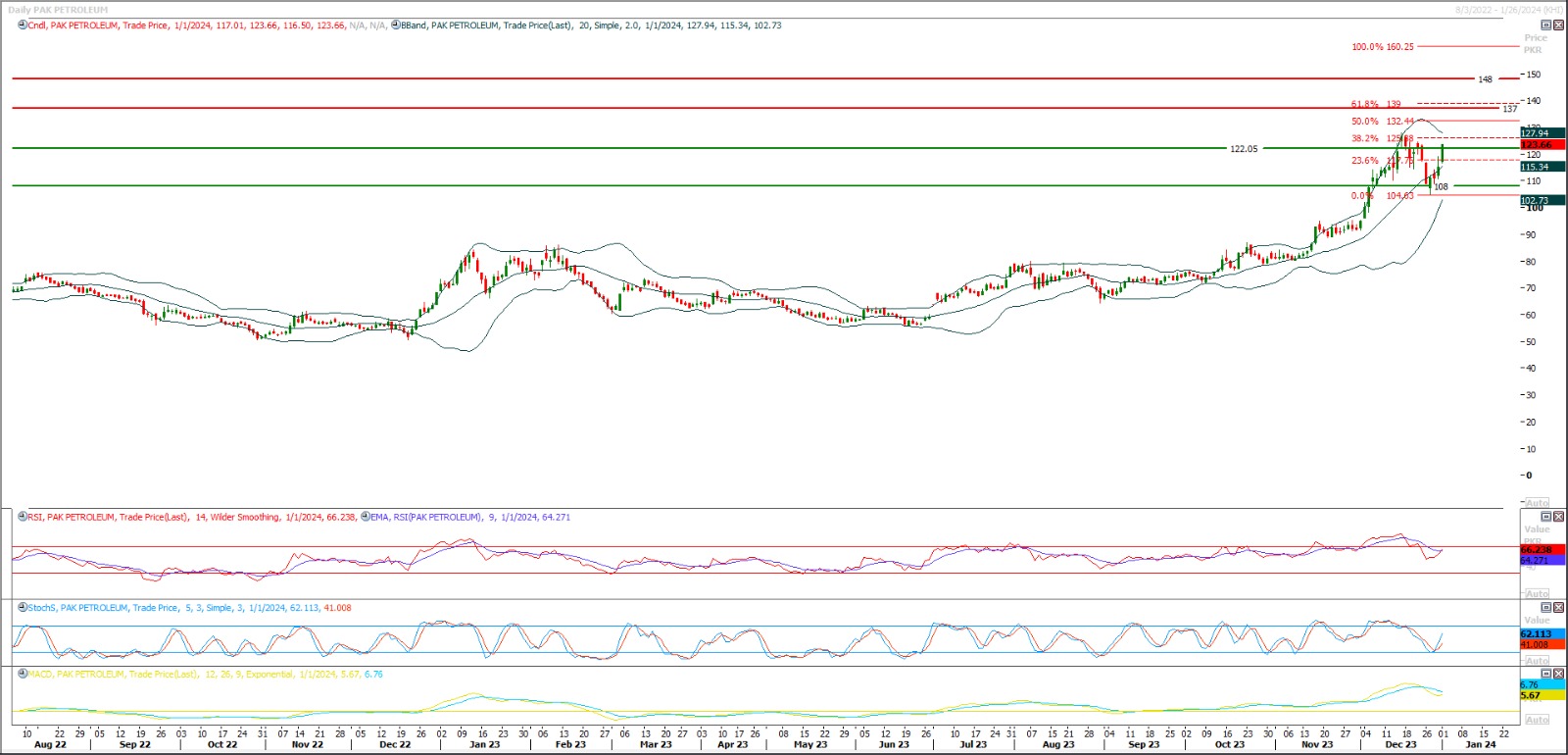Click the clock icon before EMA legend
Image resolution: width=1568 pixels, height=755 pixels.
click(x=367, y=517)
